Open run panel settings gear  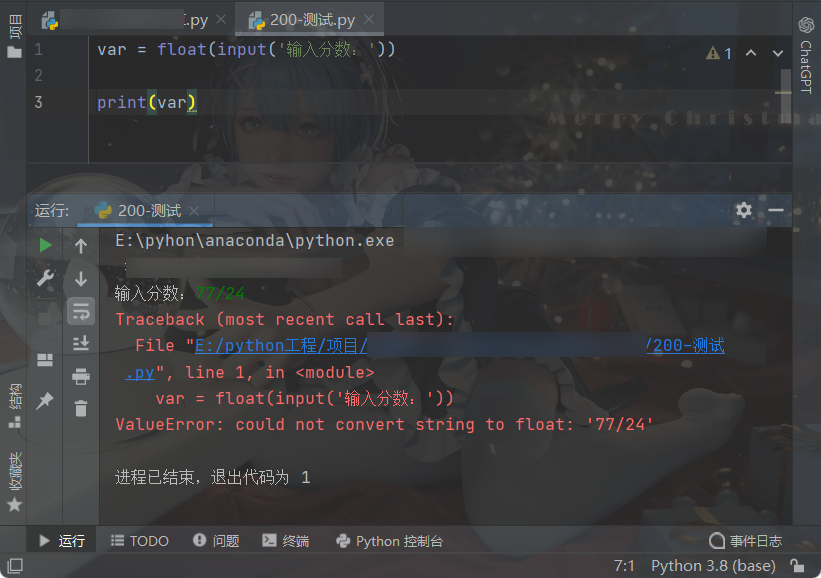744,210
